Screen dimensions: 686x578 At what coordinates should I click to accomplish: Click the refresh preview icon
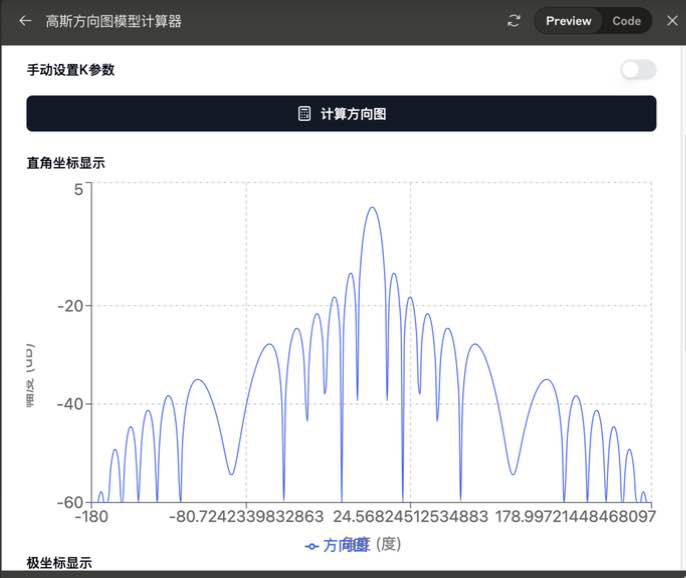coord(514,21)
